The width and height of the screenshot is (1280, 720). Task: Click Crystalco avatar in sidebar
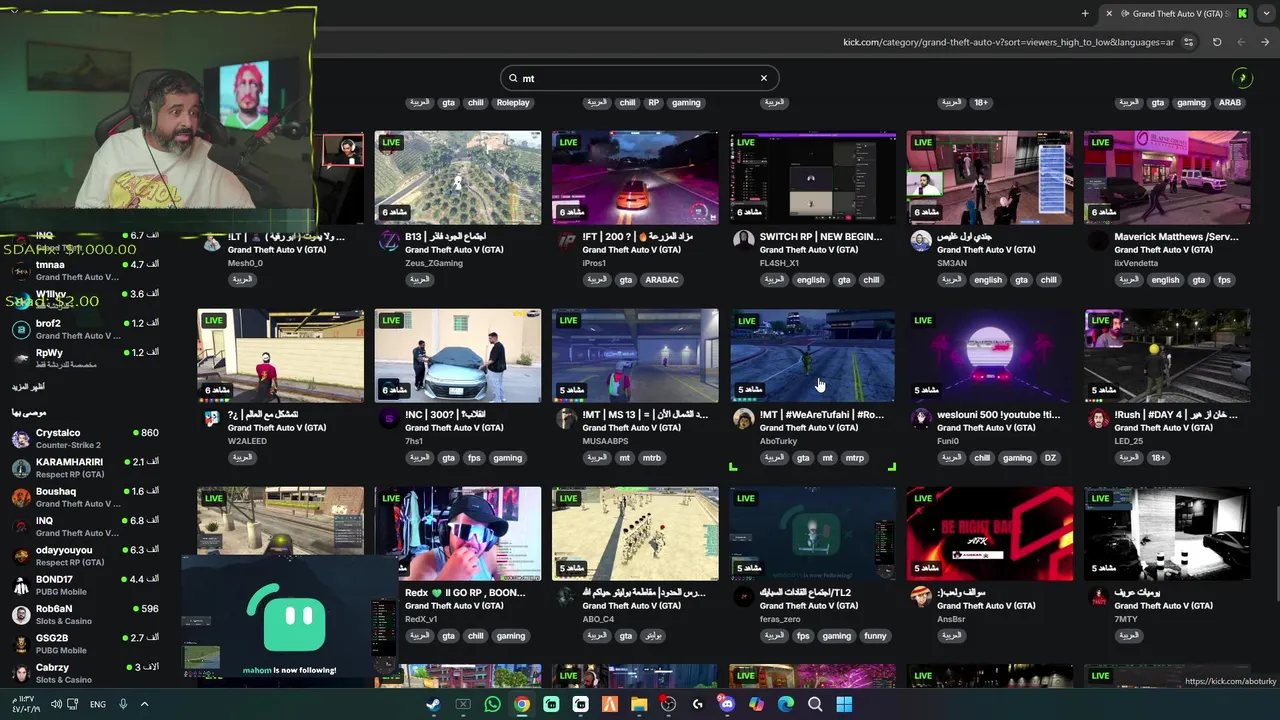(20, 439)
